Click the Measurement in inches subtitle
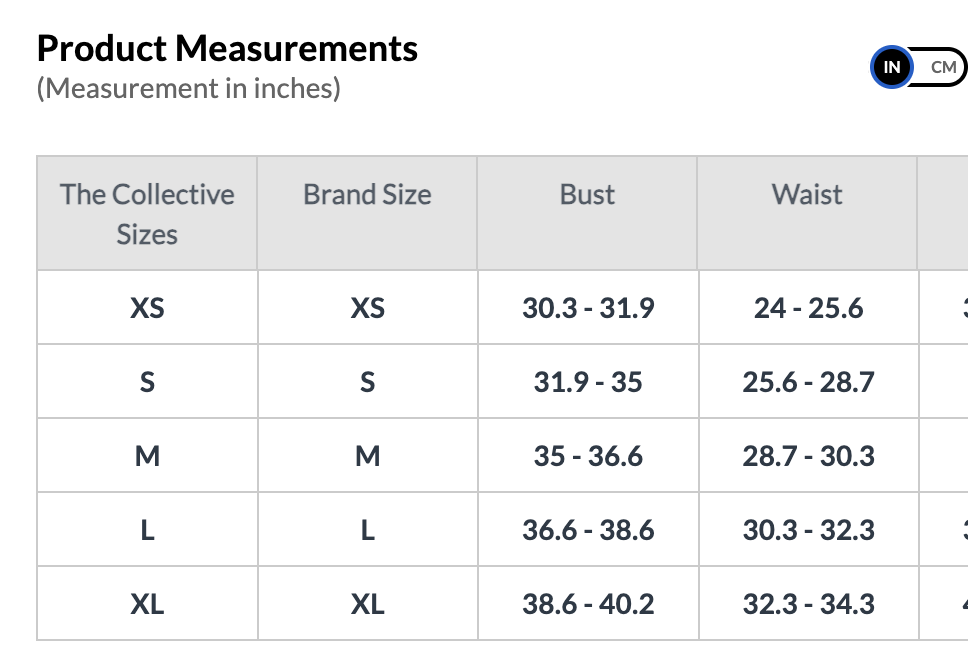 point(189,89)
